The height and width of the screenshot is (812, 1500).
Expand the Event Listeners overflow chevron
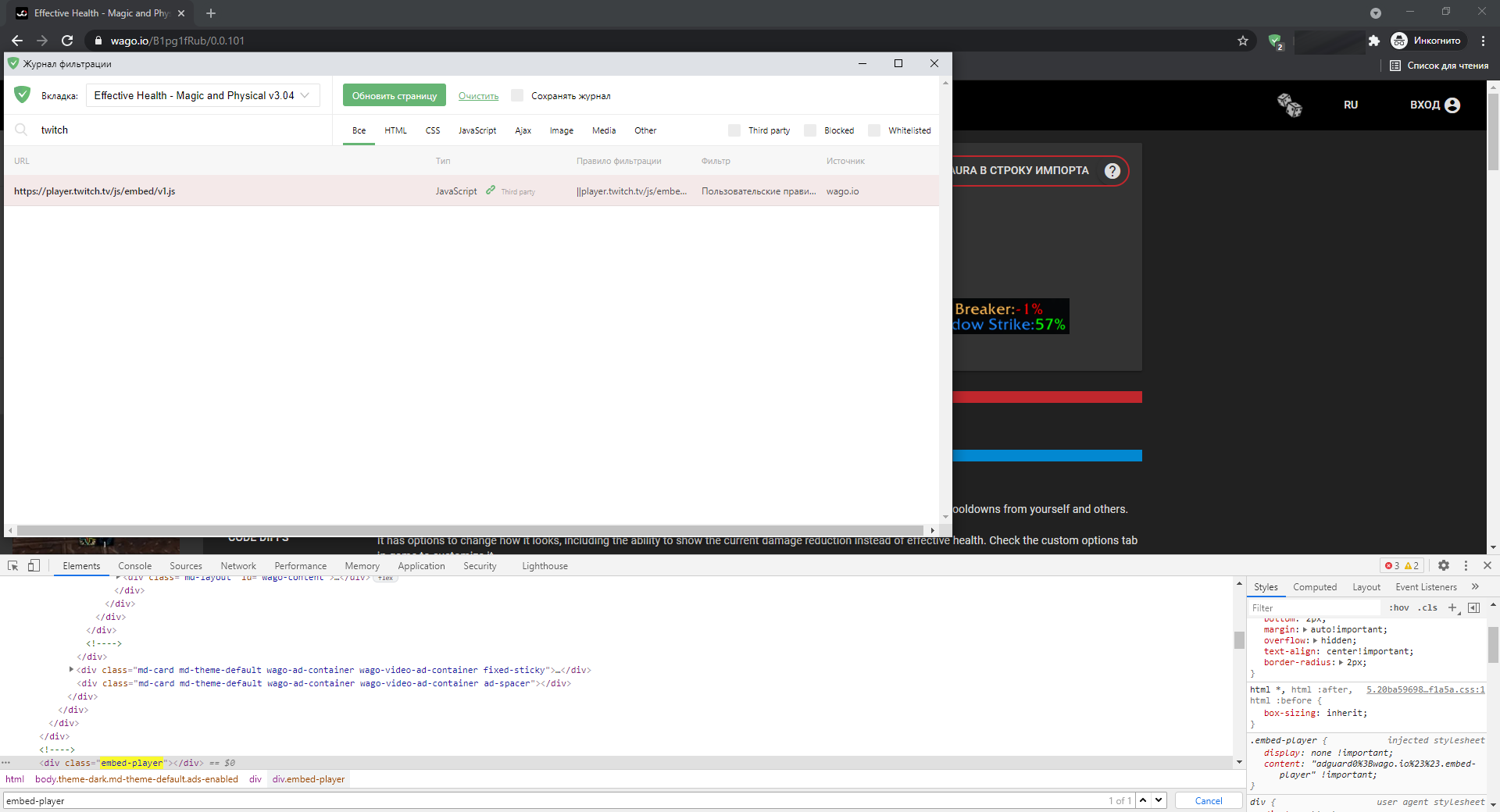pyautogui.click(x=1475, y=586)
